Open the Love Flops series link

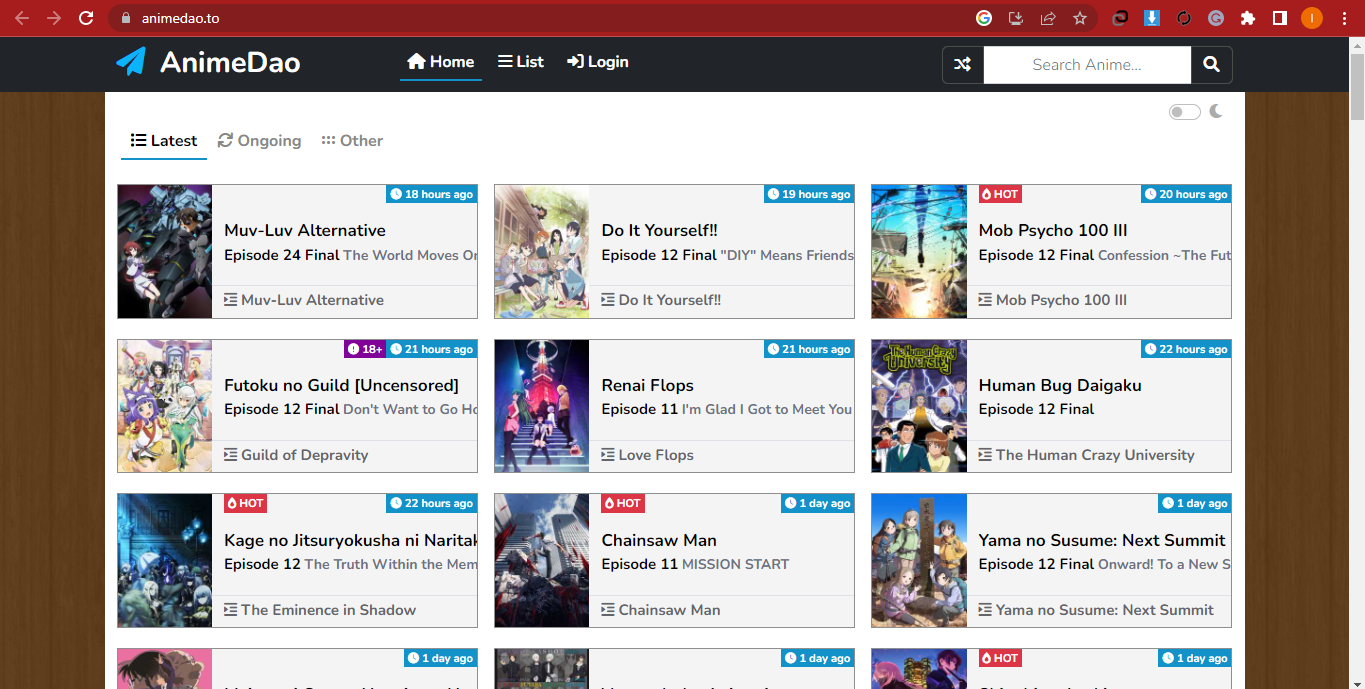(x=647, y=455)
